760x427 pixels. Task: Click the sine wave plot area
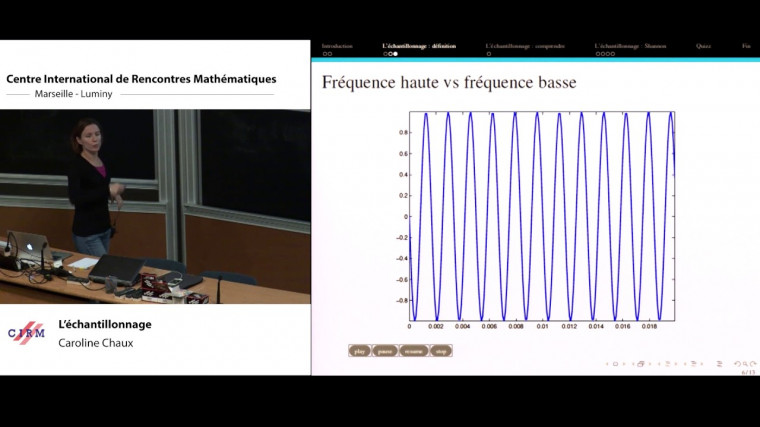coord(541,216)
